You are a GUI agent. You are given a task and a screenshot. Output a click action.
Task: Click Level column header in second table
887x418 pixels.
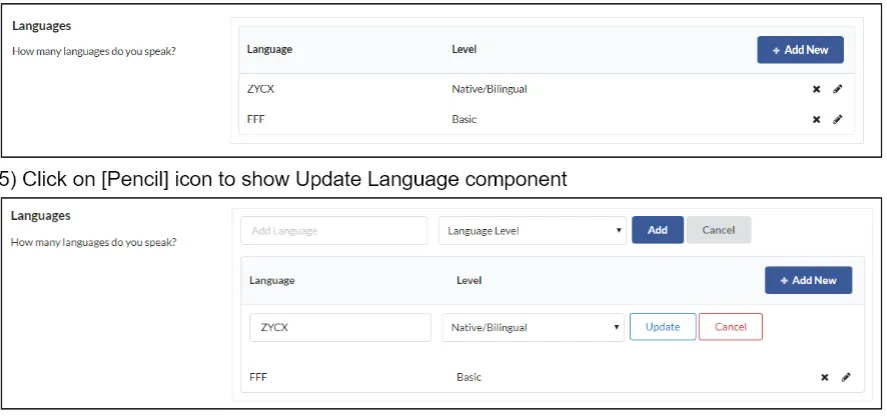click(468, 280)
